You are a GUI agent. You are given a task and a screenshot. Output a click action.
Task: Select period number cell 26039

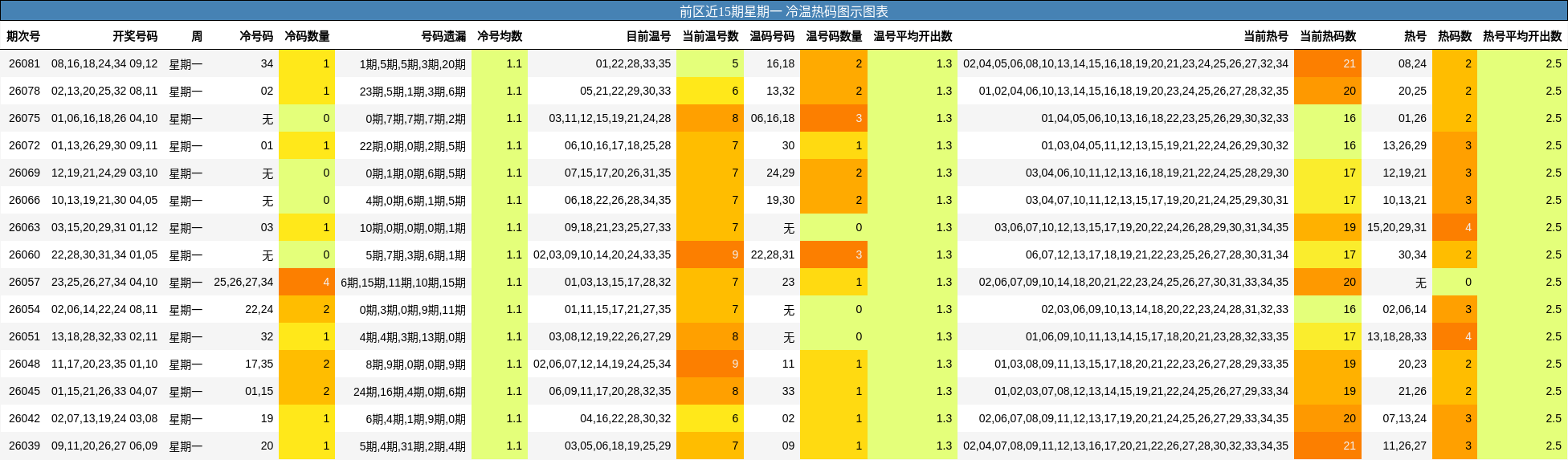[24, 446]
